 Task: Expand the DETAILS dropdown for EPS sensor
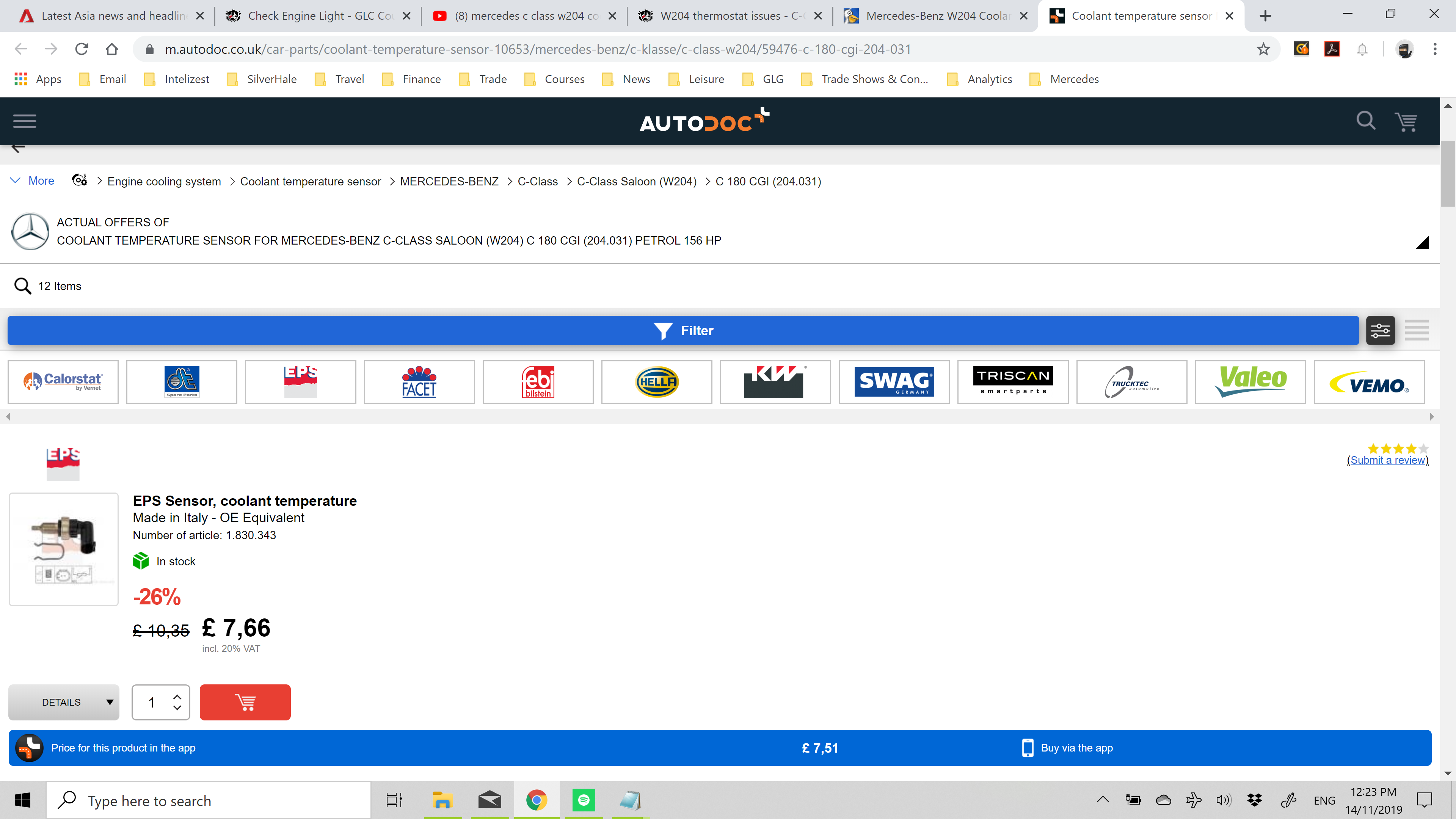tap(64, 702)
